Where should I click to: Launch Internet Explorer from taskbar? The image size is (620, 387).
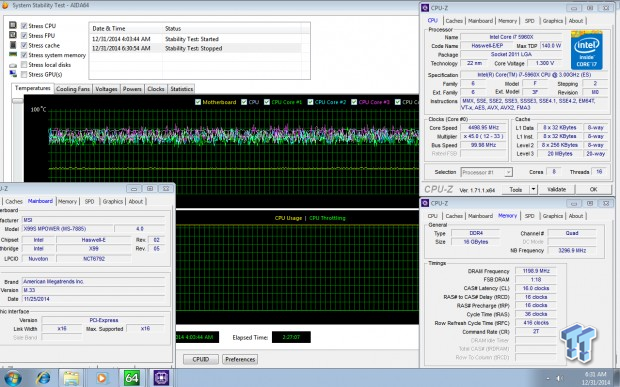pyautogui.click(x=43, y=378)
